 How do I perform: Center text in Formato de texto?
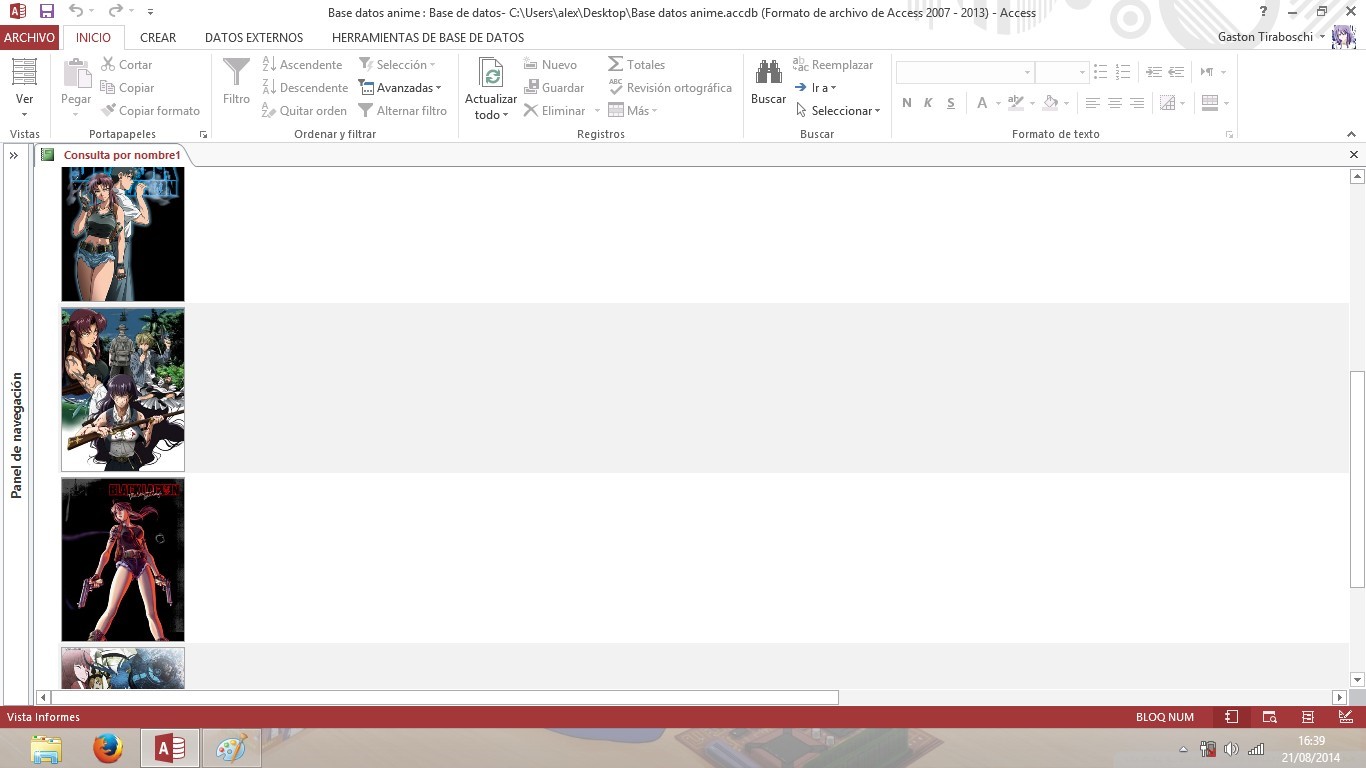point(1114,102)
